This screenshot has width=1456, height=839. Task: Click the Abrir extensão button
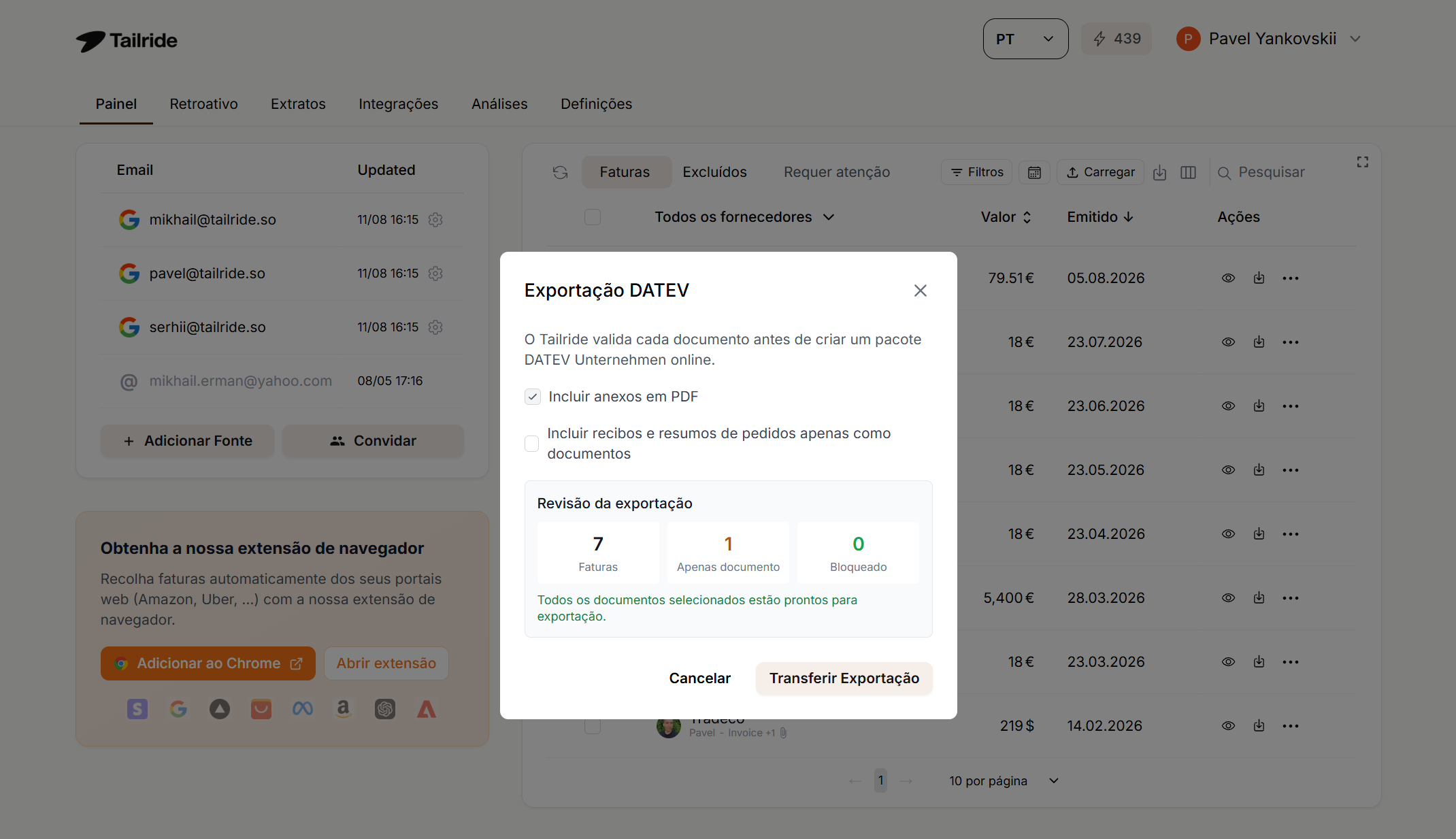point(386,663)
